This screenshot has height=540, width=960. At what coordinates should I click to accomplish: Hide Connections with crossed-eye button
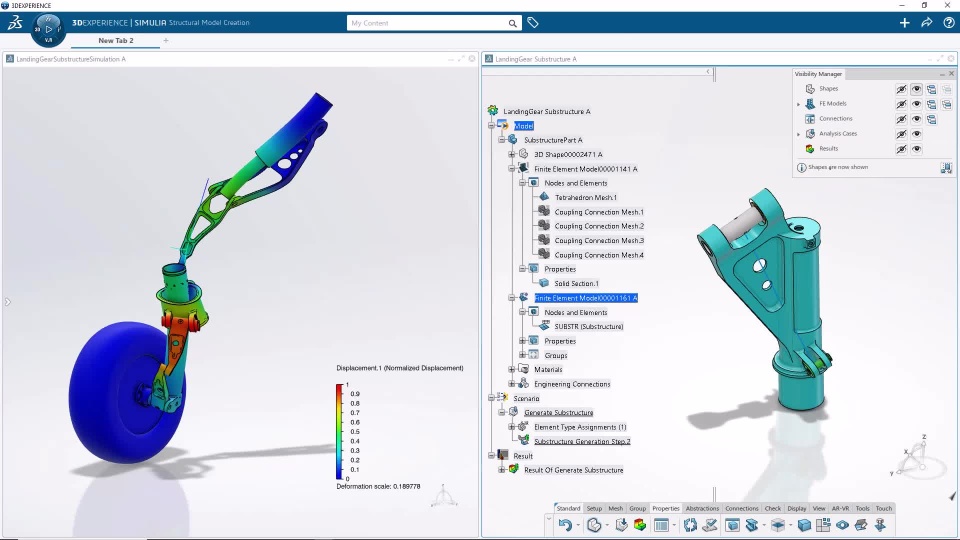click(x=901, y=119)
